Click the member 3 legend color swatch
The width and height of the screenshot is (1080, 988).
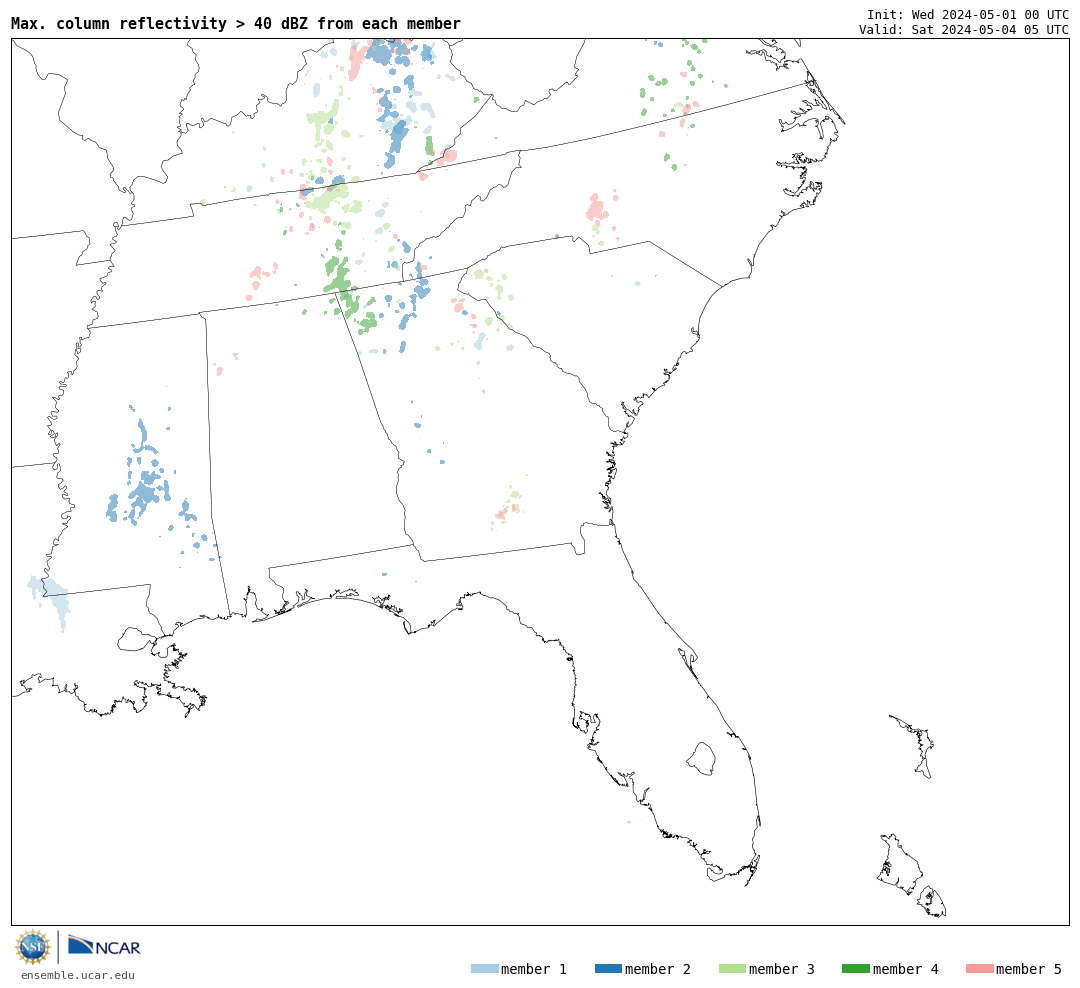732,969
